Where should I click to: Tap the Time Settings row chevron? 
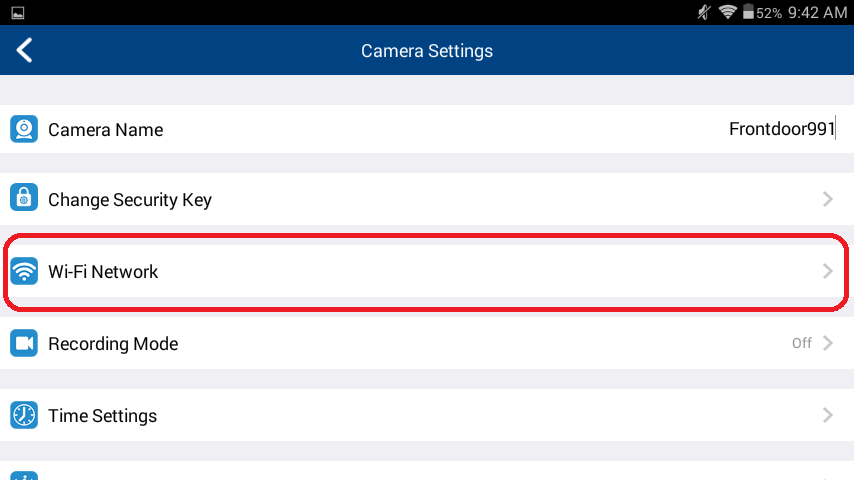(x=827, y=415)
